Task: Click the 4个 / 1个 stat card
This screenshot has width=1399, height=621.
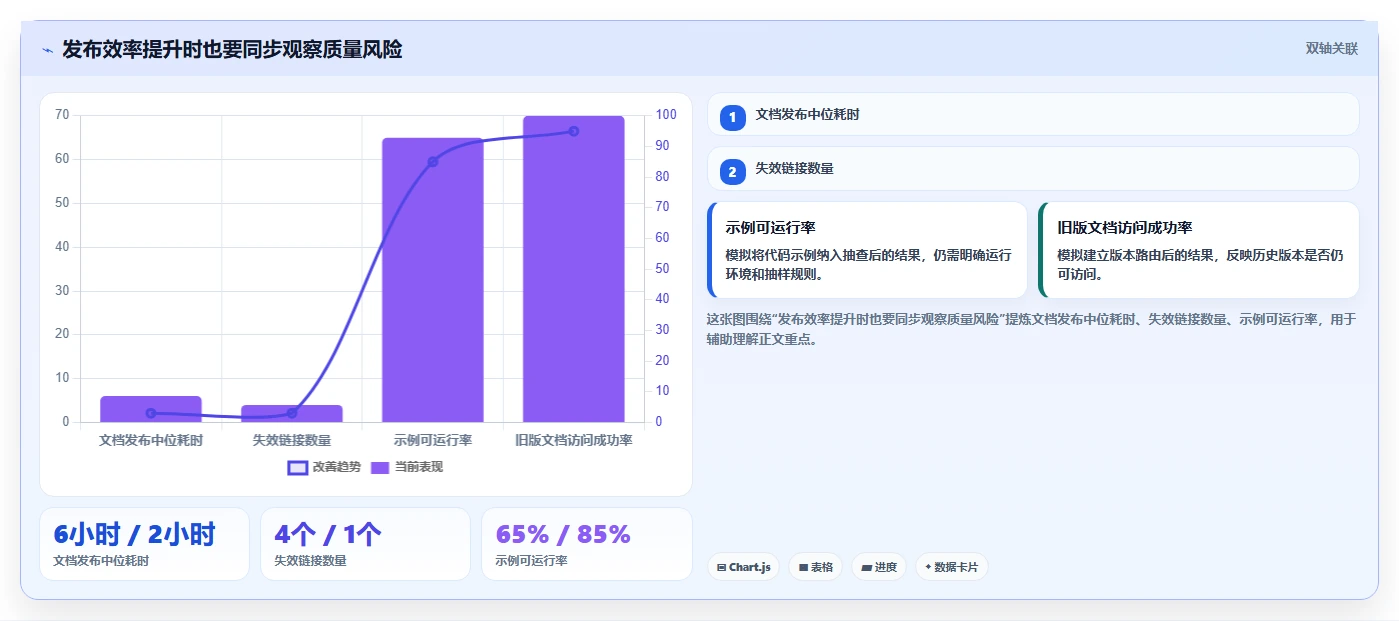Action: click(x=365, y=544)
